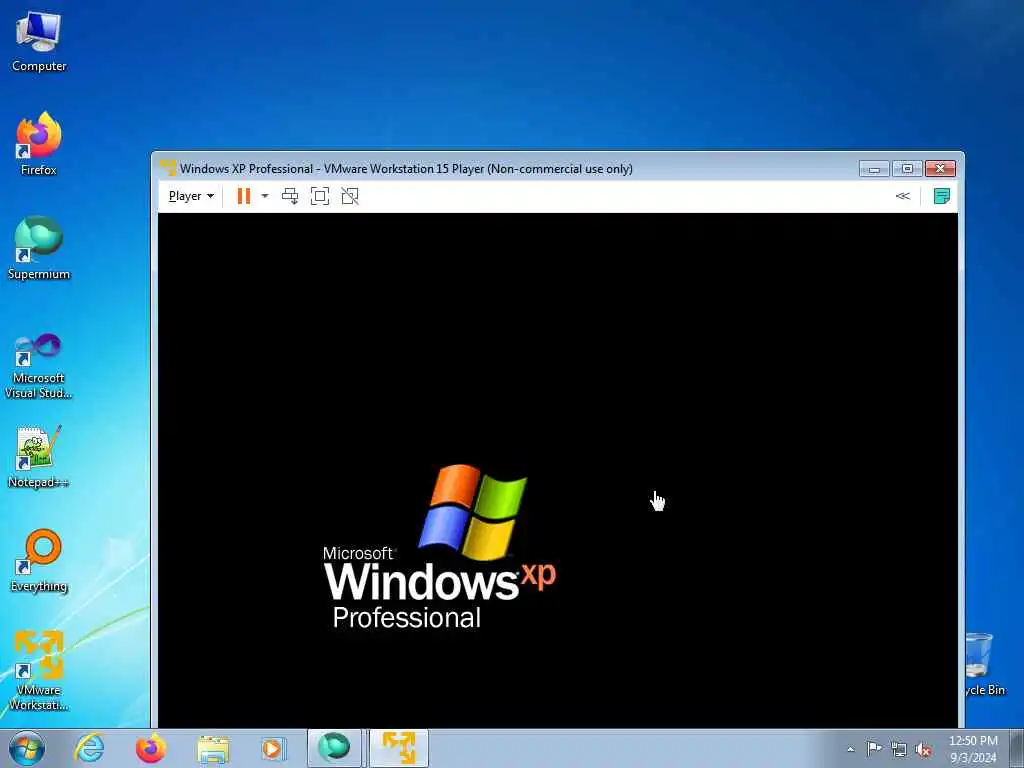This screenshot has height=768, width=1024.
Task: Open Windows Media Player from the taskbar
Action: pos(274,748)
